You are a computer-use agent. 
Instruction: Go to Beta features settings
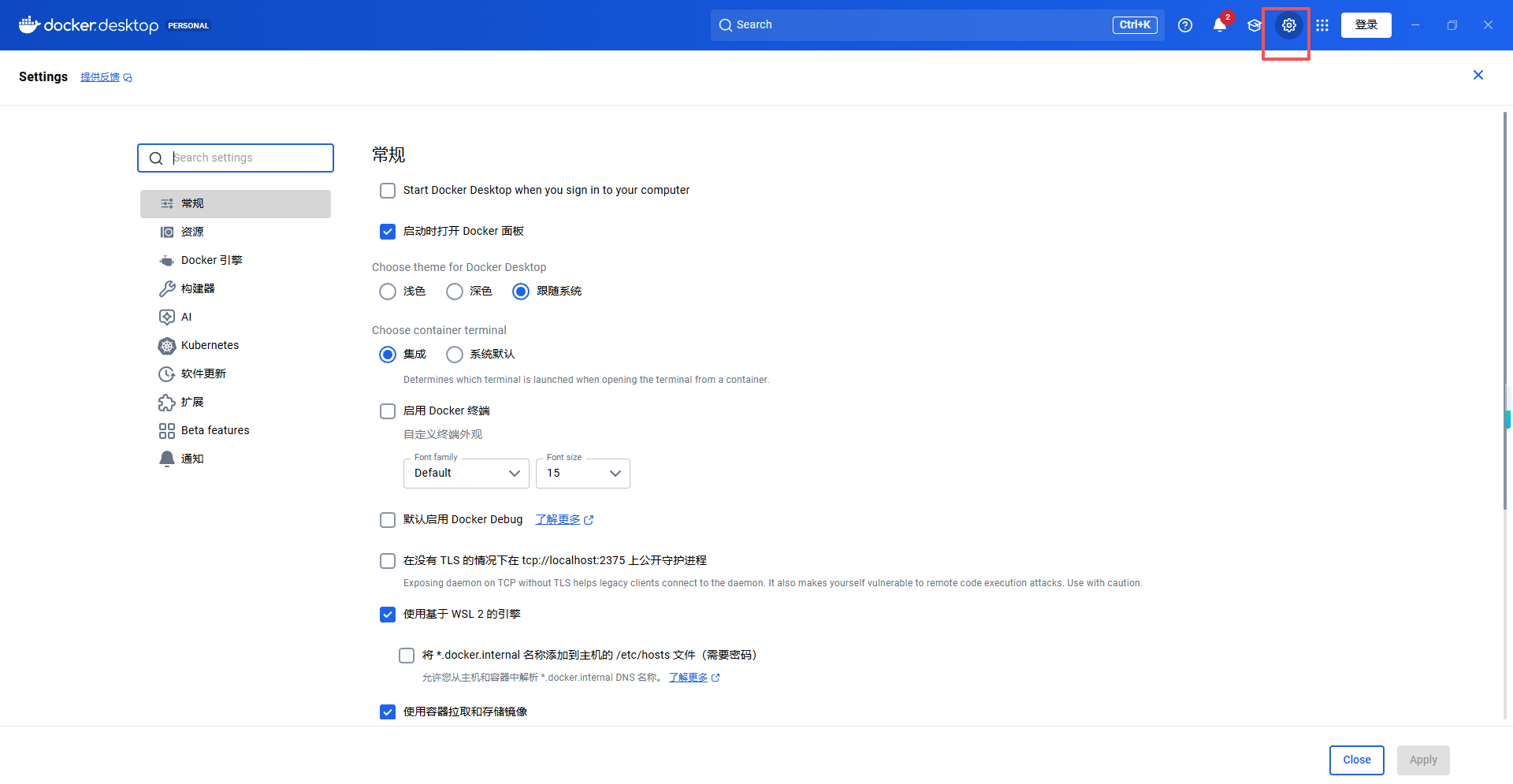coord(236,431)
